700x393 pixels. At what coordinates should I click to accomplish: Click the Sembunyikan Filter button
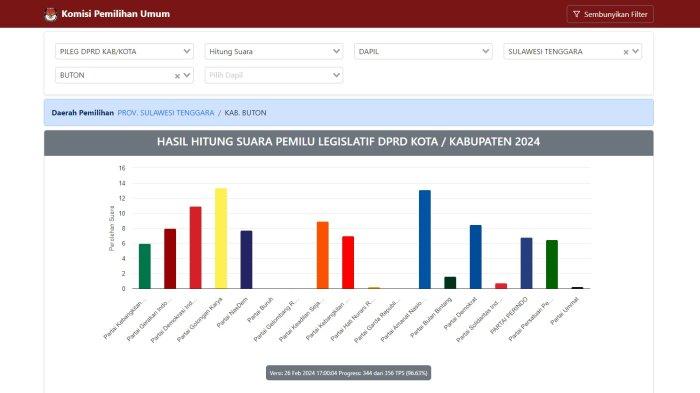tap(610, 14)
